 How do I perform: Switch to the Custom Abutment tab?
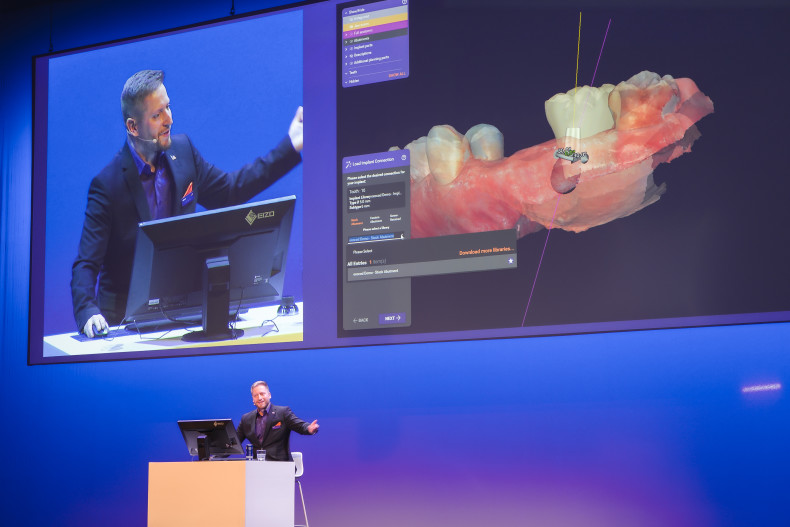375,220
